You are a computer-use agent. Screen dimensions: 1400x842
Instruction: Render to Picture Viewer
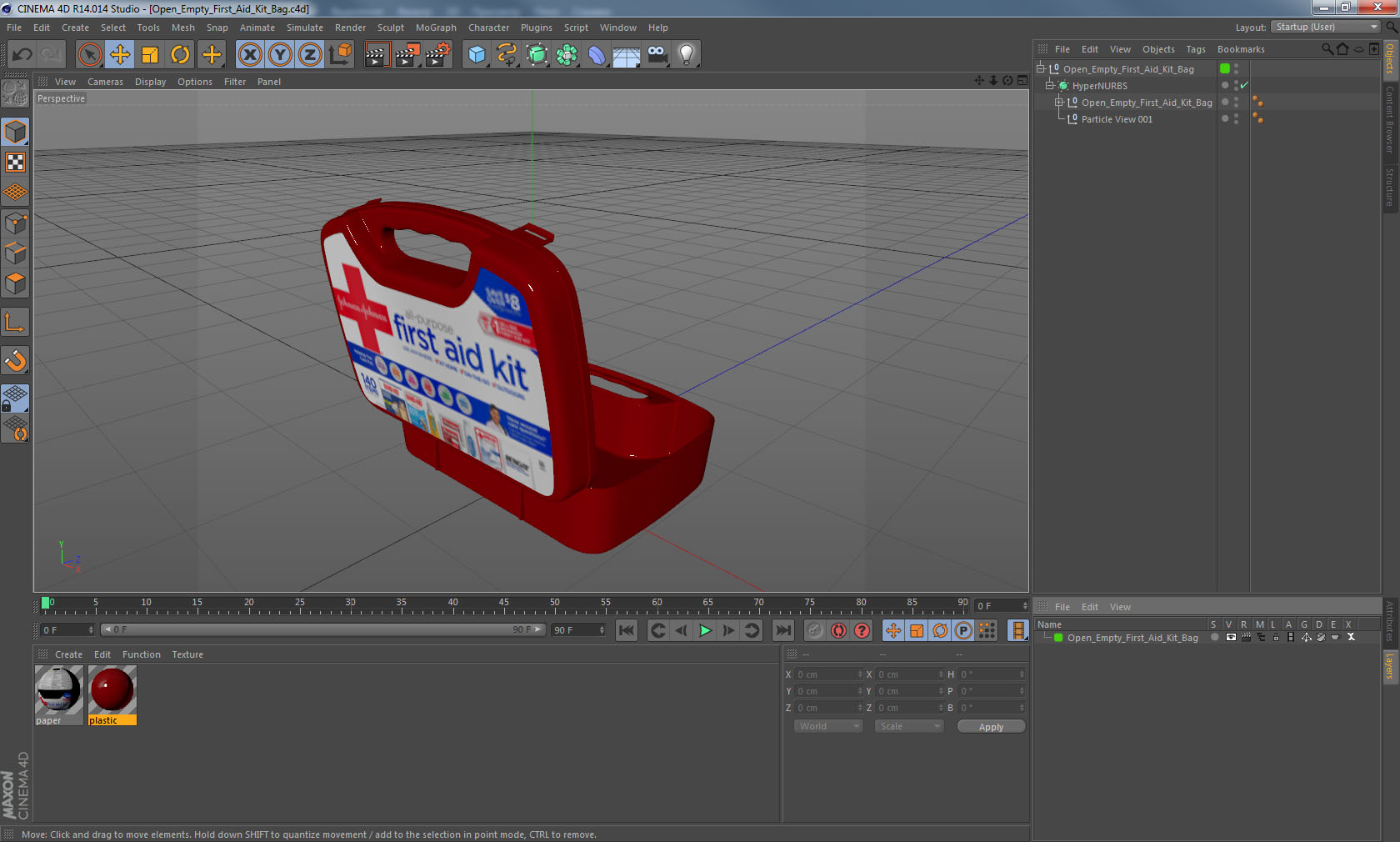[407, 55]
